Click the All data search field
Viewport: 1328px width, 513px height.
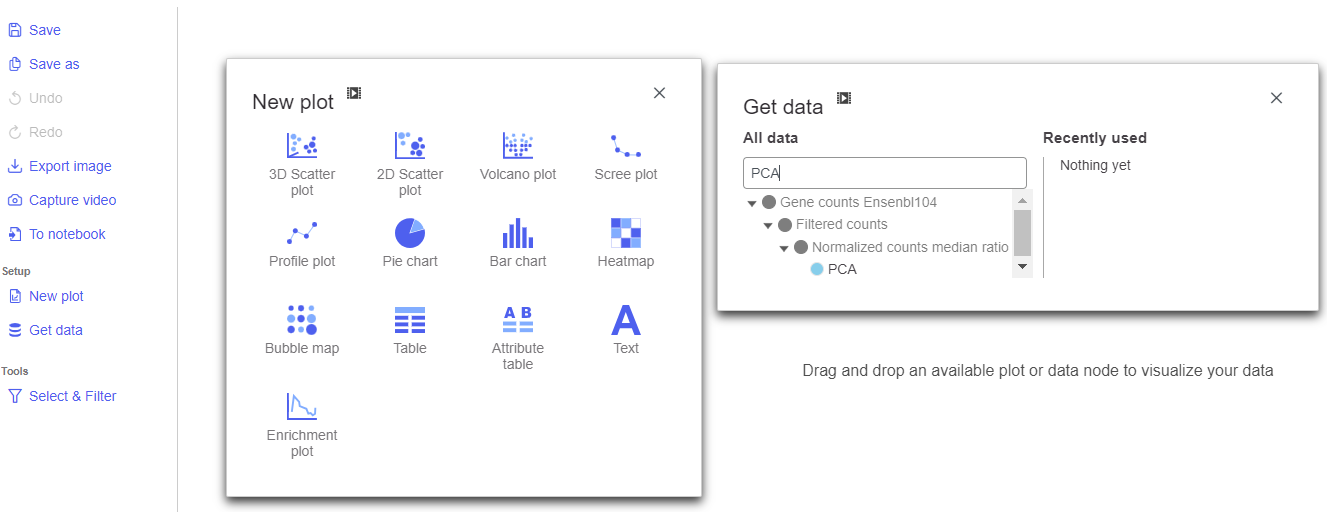click(884, 173)
